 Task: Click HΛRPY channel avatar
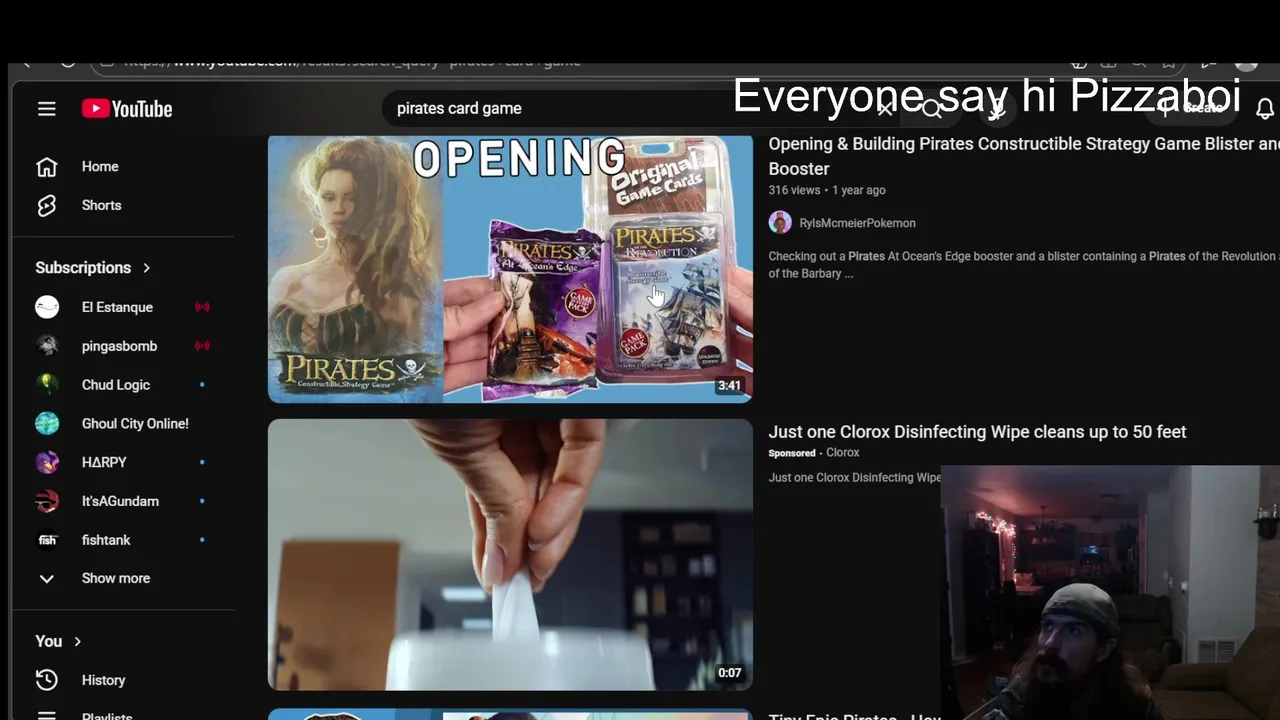[47, 462]
